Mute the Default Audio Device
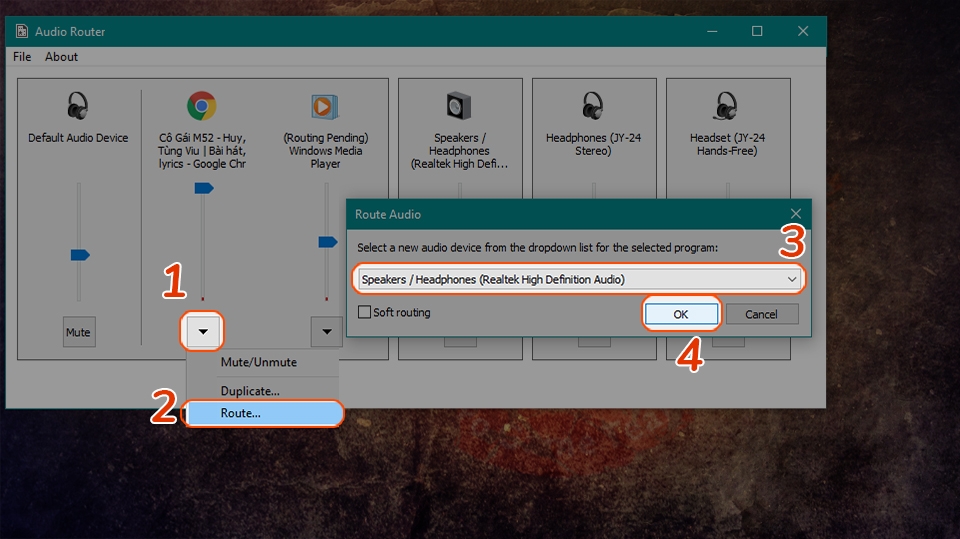Viewport: 960px width, 539px height. [x=79, y=332]
